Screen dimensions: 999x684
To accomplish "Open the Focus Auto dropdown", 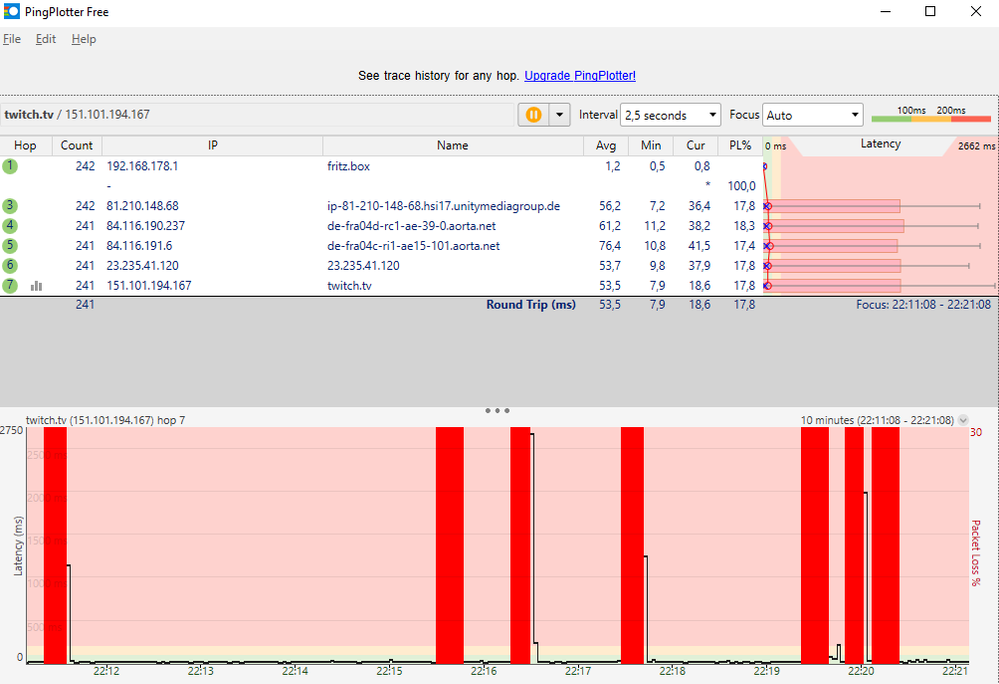I will (x=812, y=115).
